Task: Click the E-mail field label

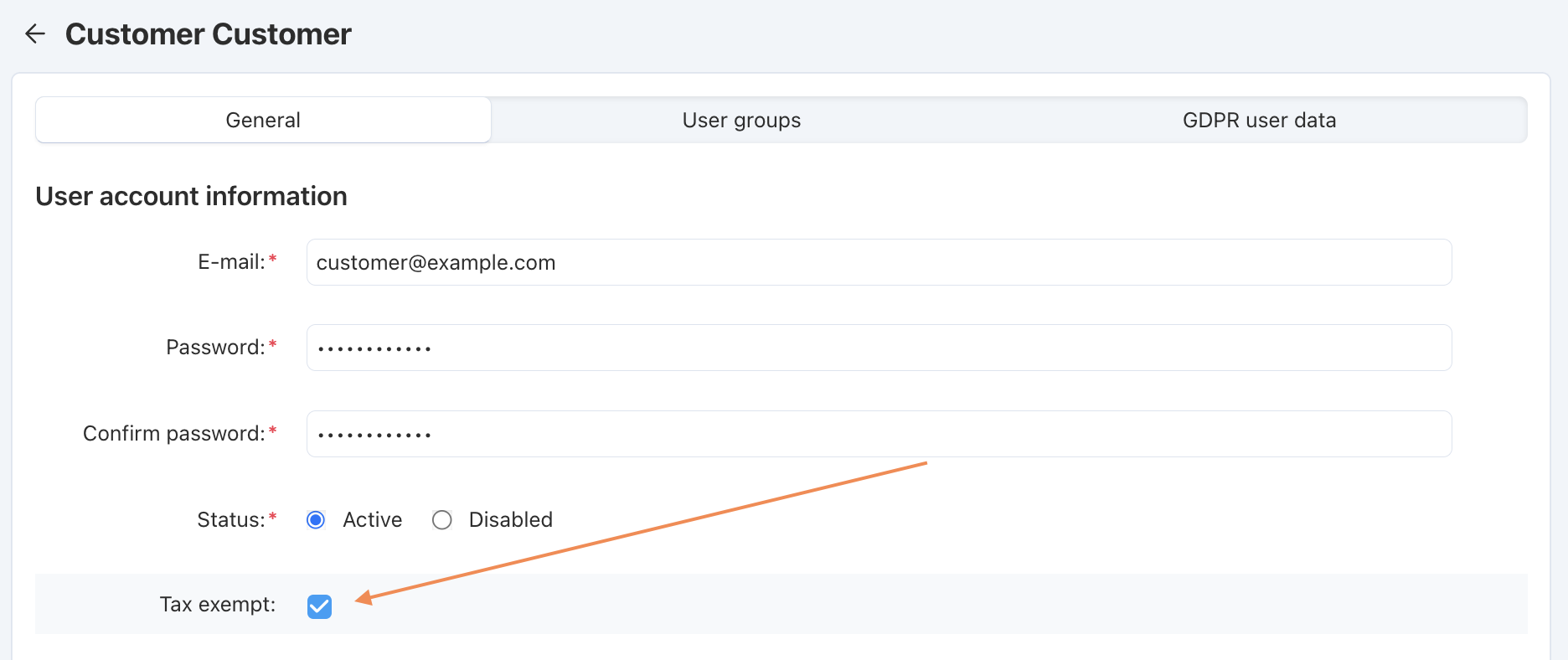Action: click(x=231, y=262)
